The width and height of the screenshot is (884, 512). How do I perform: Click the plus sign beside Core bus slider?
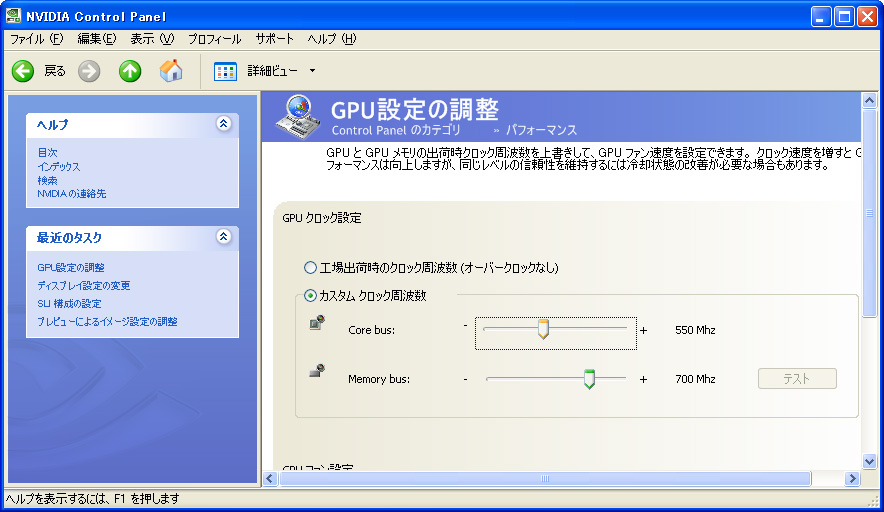(x=643, y=330)
